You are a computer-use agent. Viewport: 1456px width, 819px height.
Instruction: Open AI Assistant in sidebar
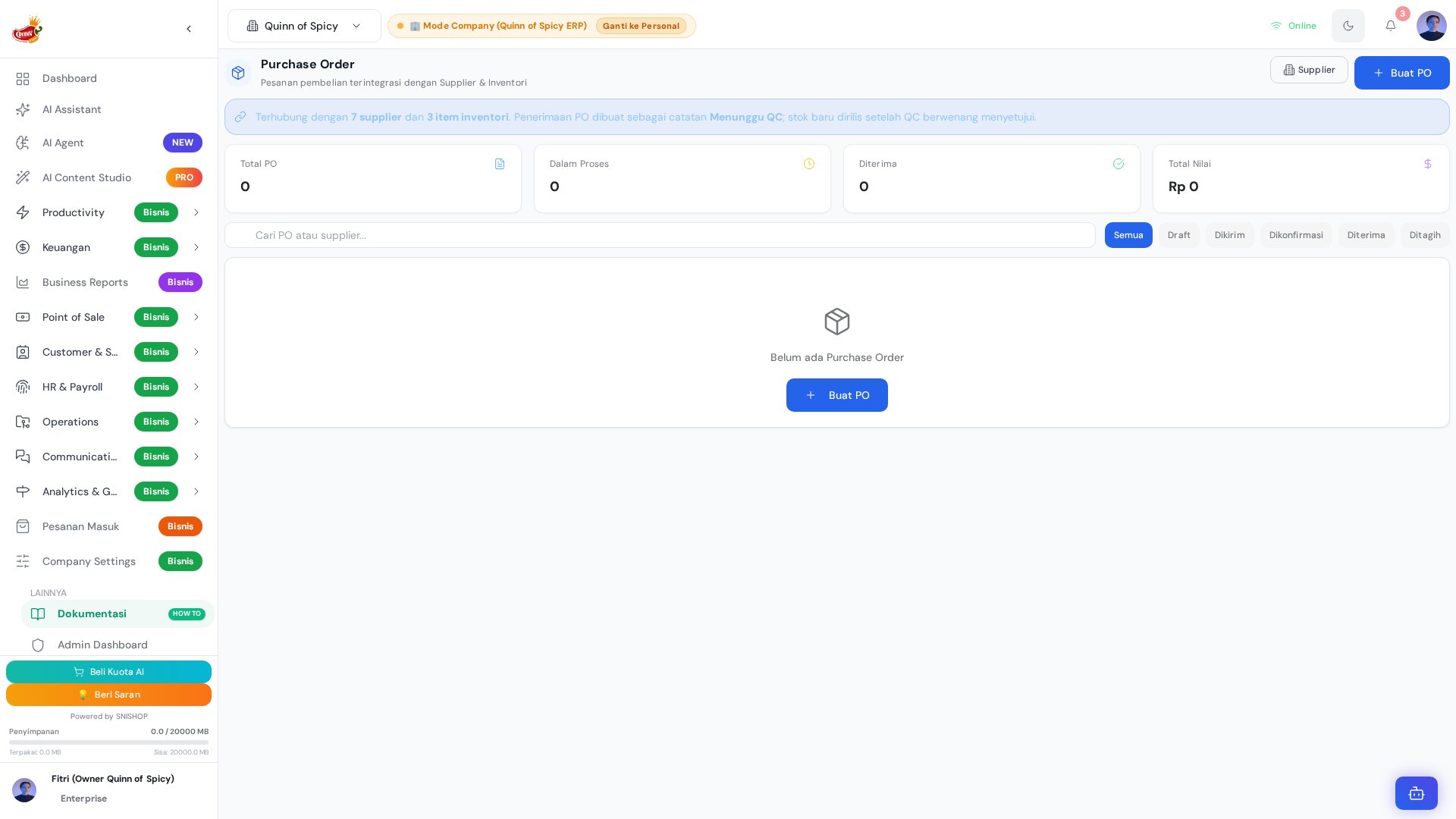(x=108, y=110)
